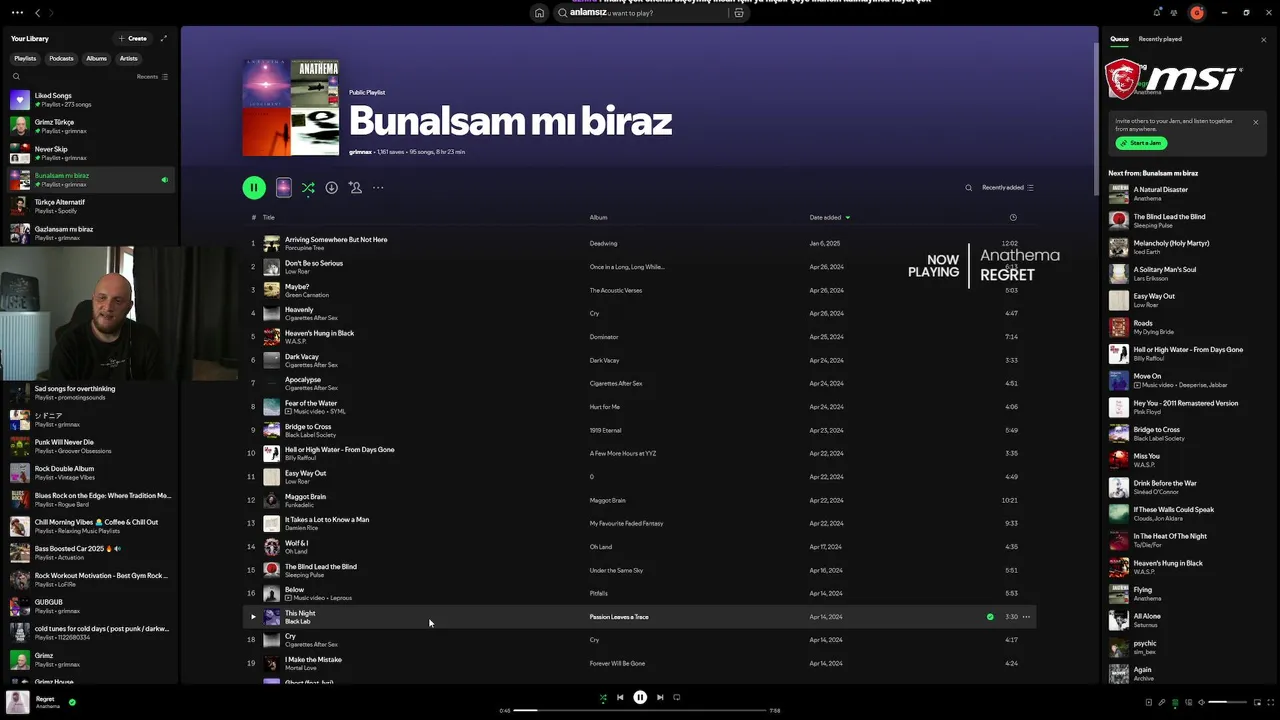Select Hey You - 2011 Remastered in queue
1280x720 pixels.
pyautogui.click(x=1187, y=407)
